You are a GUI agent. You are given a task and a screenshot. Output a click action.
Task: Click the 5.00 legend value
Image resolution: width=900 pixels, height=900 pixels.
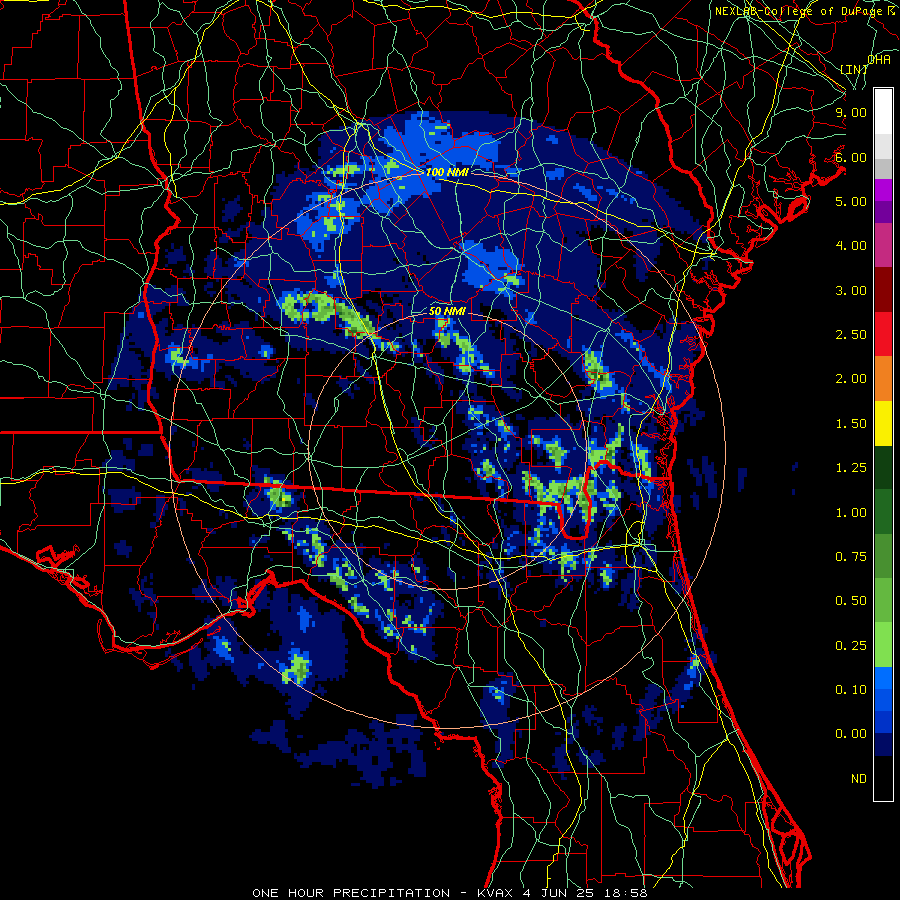pyautogui.click(x=851, y=201)
